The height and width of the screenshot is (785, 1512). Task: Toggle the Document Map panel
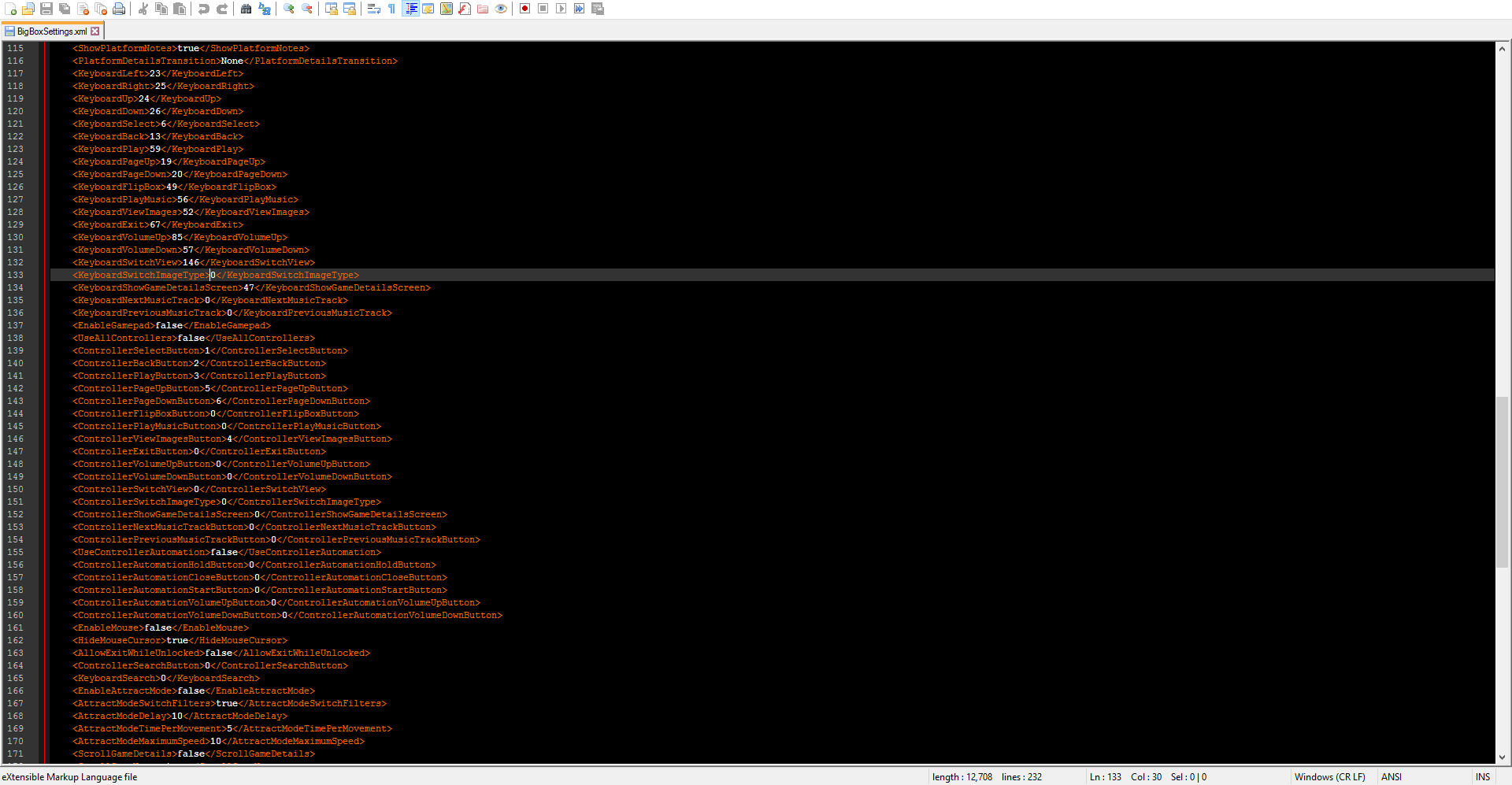pyautogui.click(x=447, y=9)
